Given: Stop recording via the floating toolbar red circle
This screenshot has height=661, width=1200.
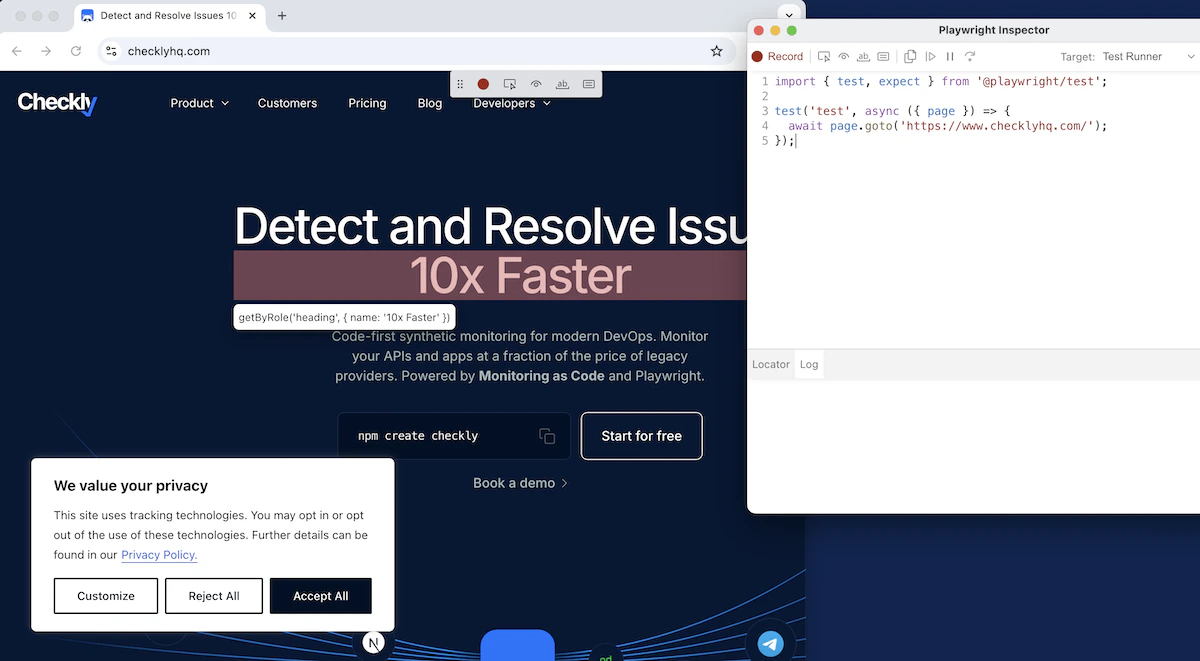Looking at the screenshot, I should (x=483, y=84).
